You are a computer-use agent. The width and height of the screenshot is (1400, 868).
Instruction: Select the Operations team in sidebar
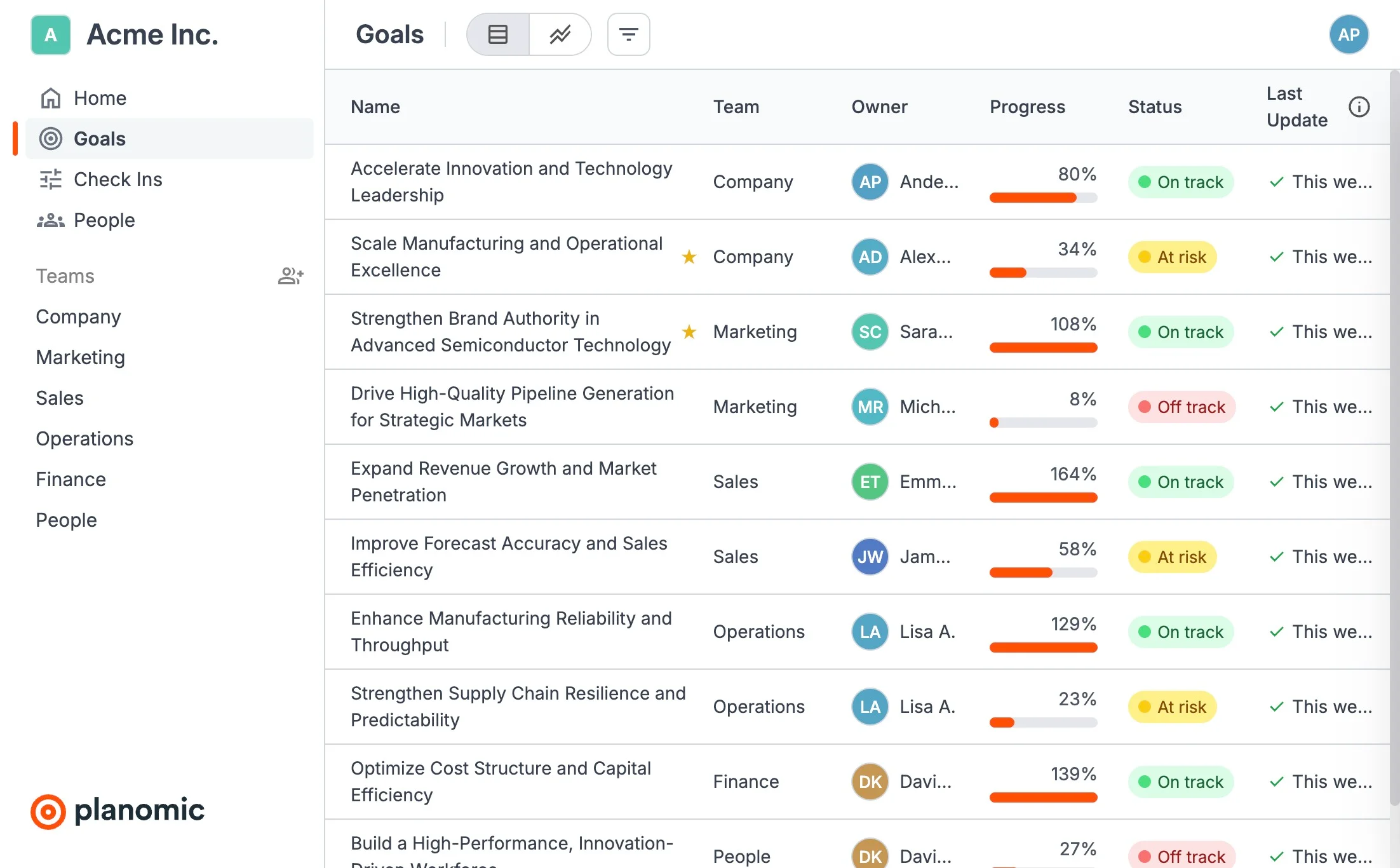(84, 438)
